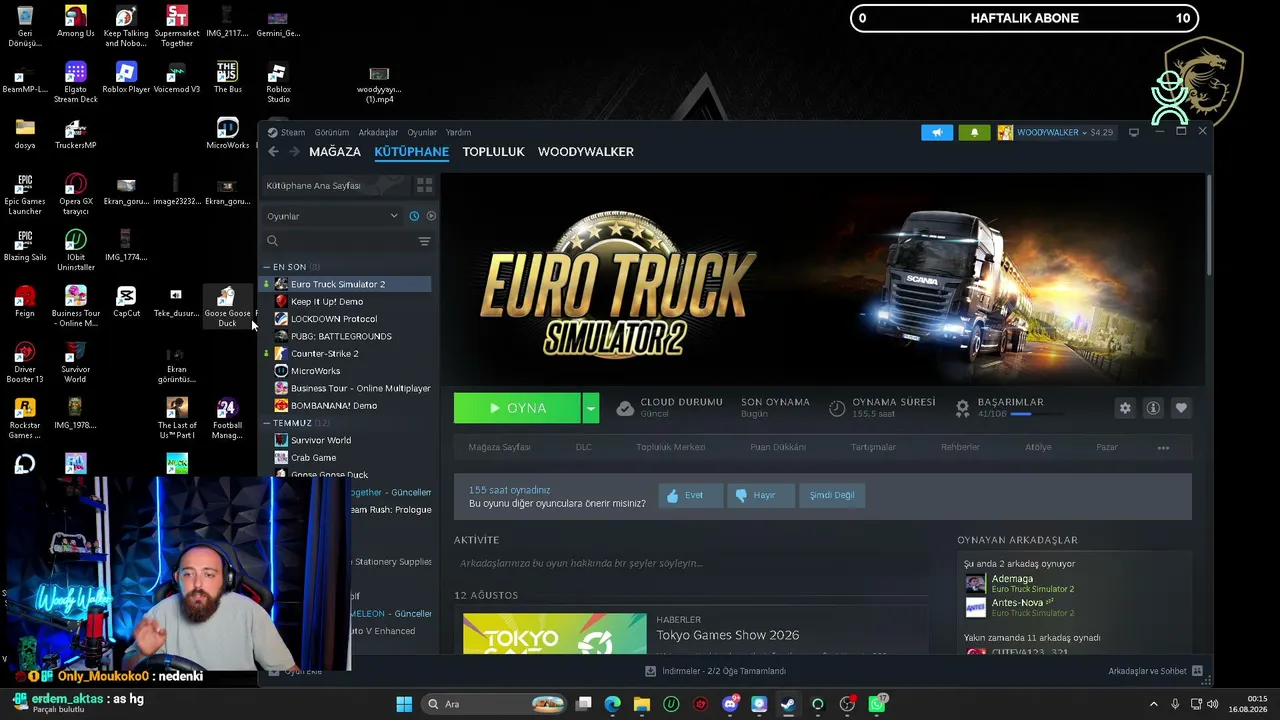Show game information icon

1153,408
